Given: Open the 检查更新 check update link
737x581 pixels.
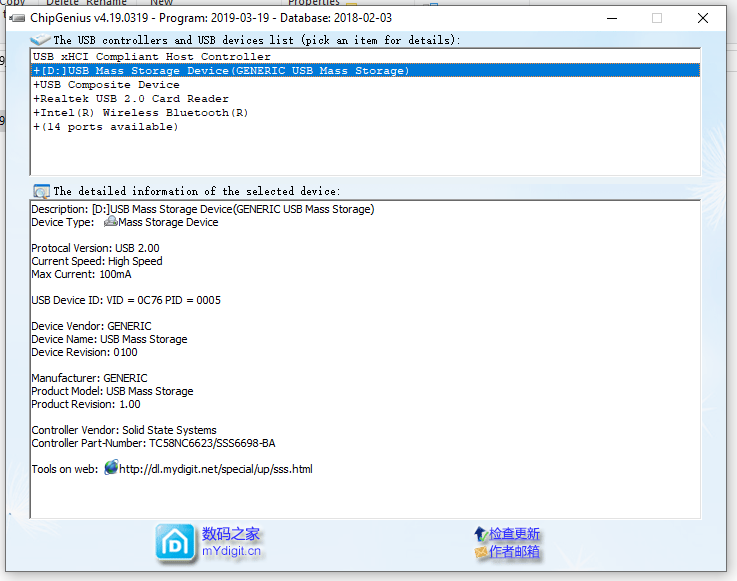Looking at the screenshot, I should tap(514, 534).
